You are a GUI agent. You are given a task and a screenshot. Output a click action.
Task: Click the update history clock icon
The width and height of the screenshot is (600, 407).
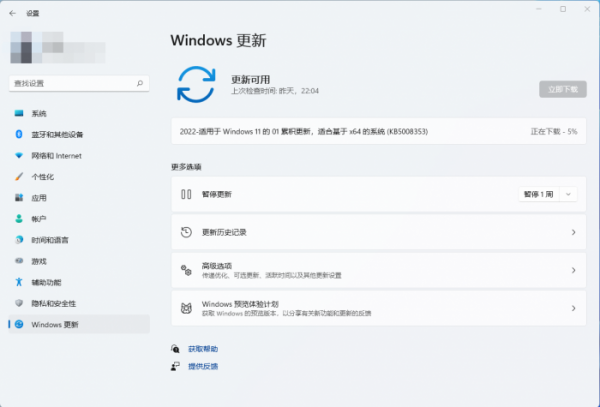pos(186,232)
